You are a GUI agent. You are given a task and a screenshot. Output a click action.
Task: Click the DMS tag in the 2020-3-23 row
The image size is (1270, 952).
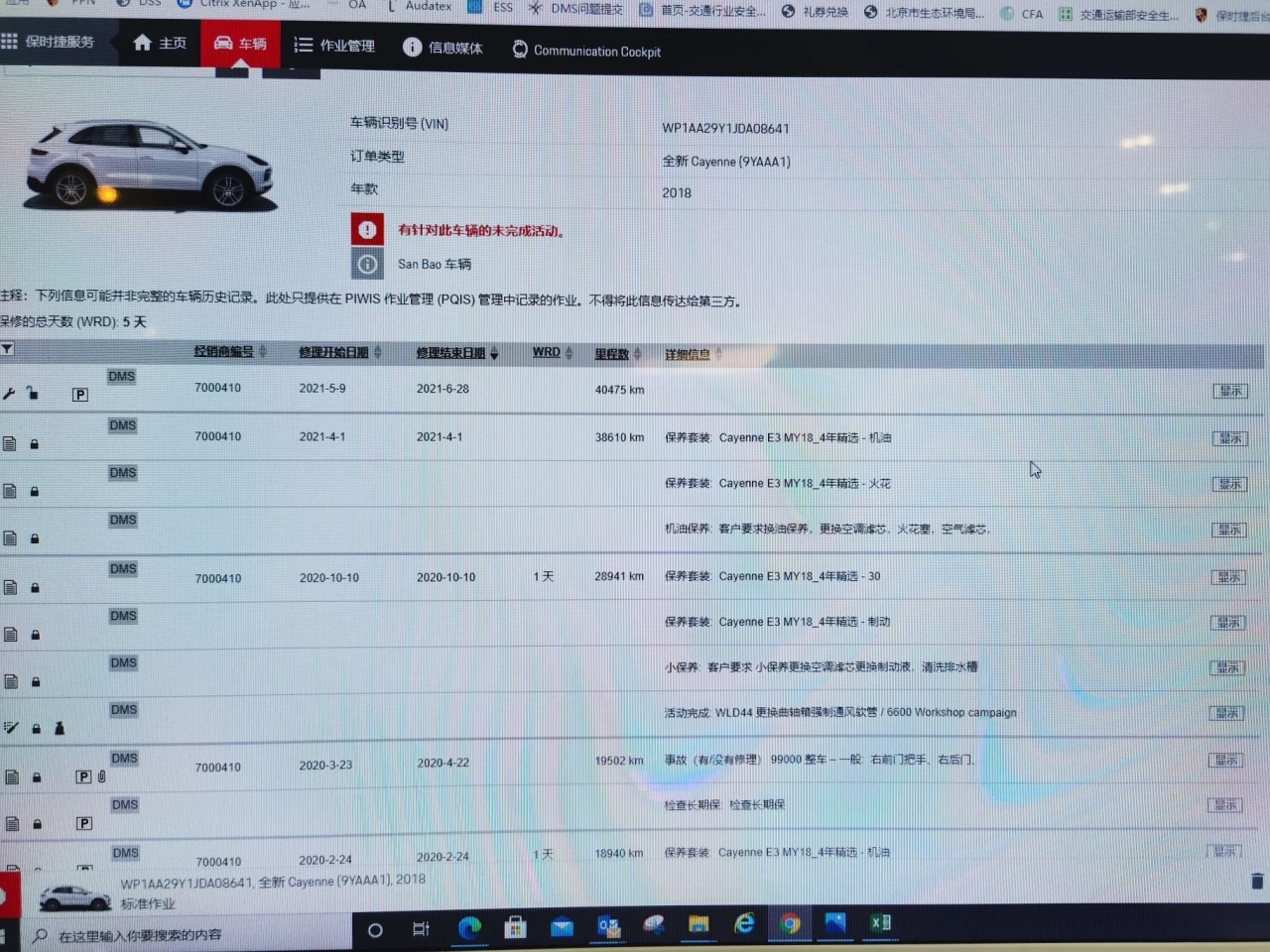pyautogui.click(x=124, y=758)
